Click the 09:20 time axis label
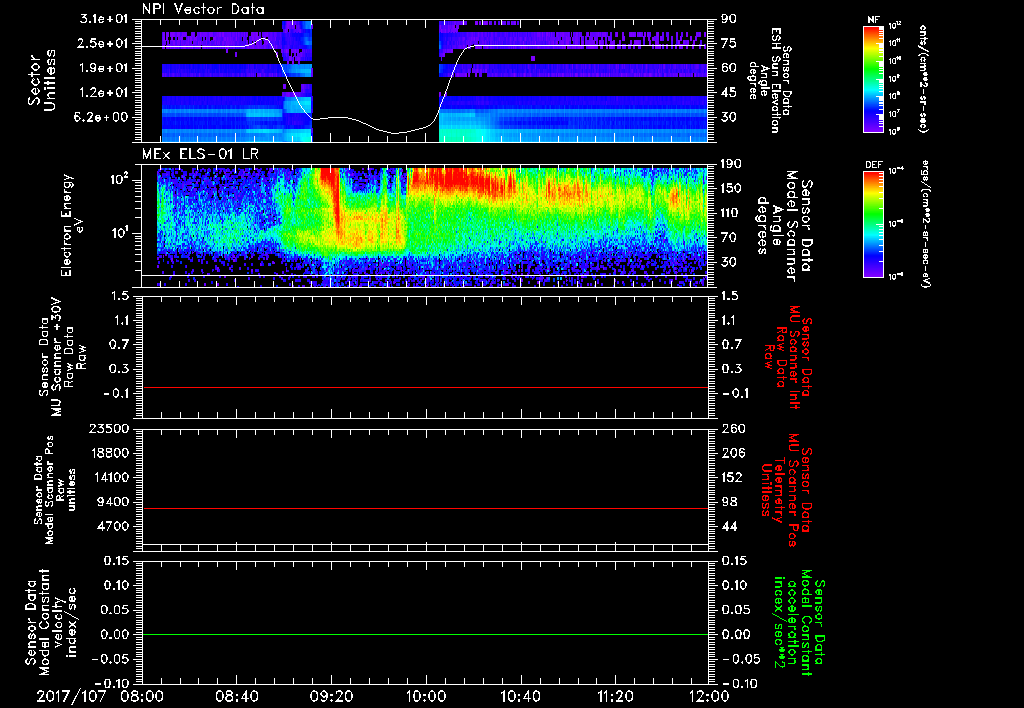1024x708 pixels. point(331,696)
